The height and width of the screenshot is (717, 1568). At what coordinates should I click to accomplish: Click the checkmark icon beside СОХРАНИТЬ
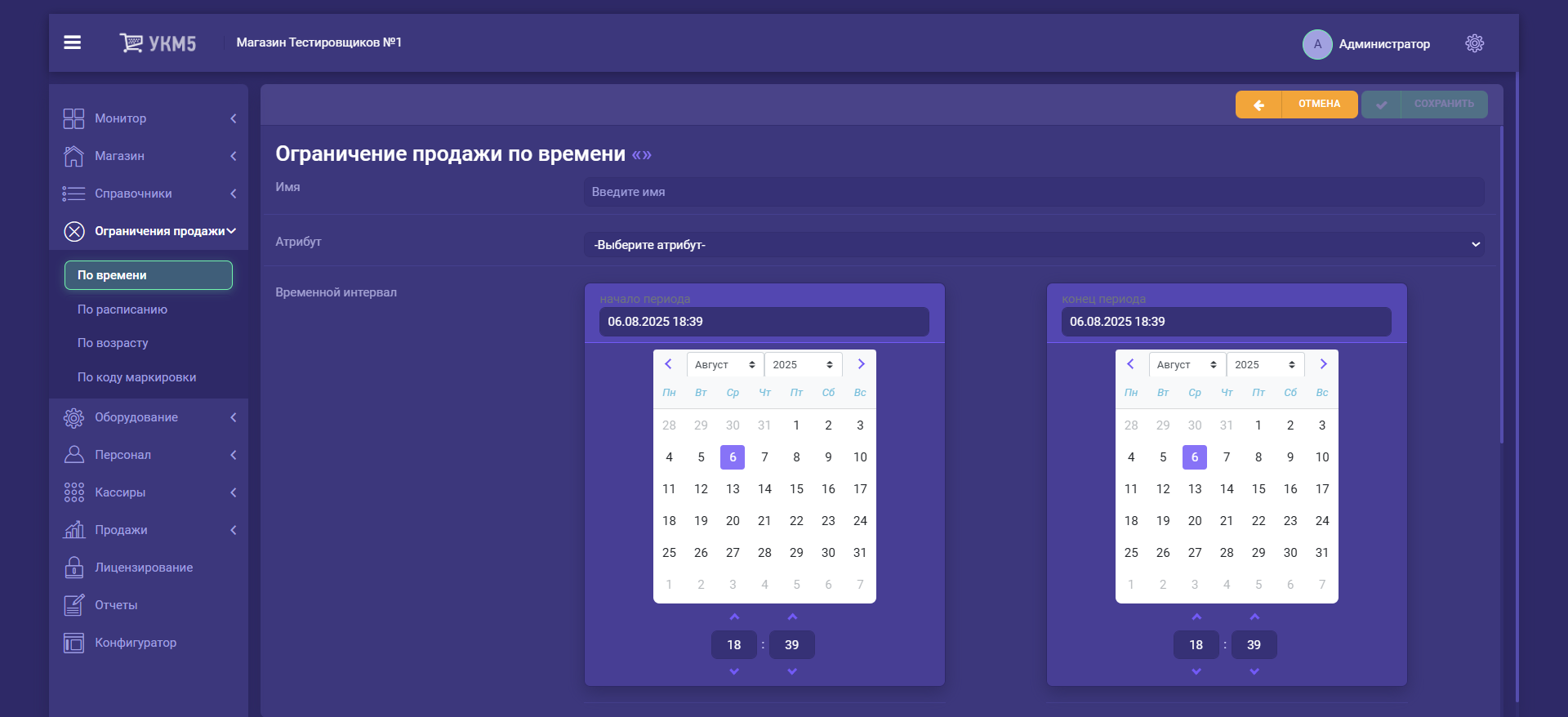[x=1381, y=105]
